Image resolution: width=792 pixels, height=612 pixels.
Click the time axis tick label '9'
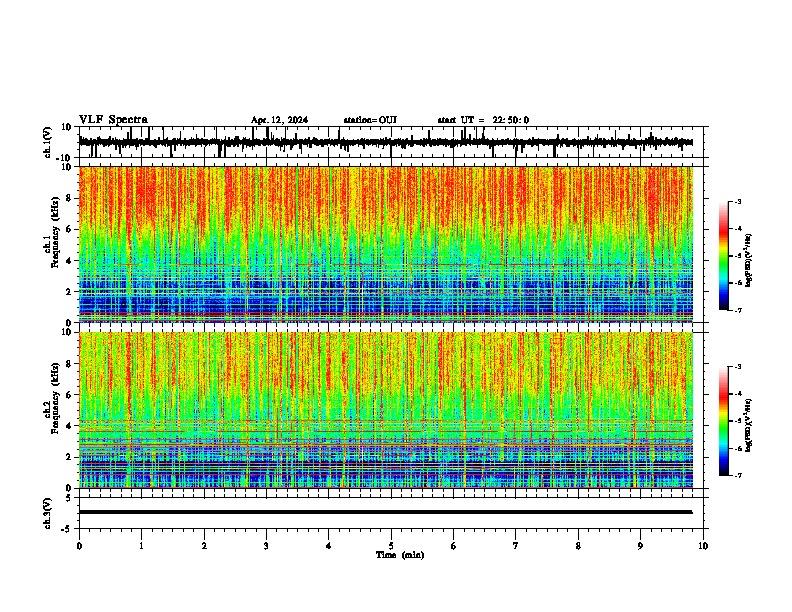640,546
